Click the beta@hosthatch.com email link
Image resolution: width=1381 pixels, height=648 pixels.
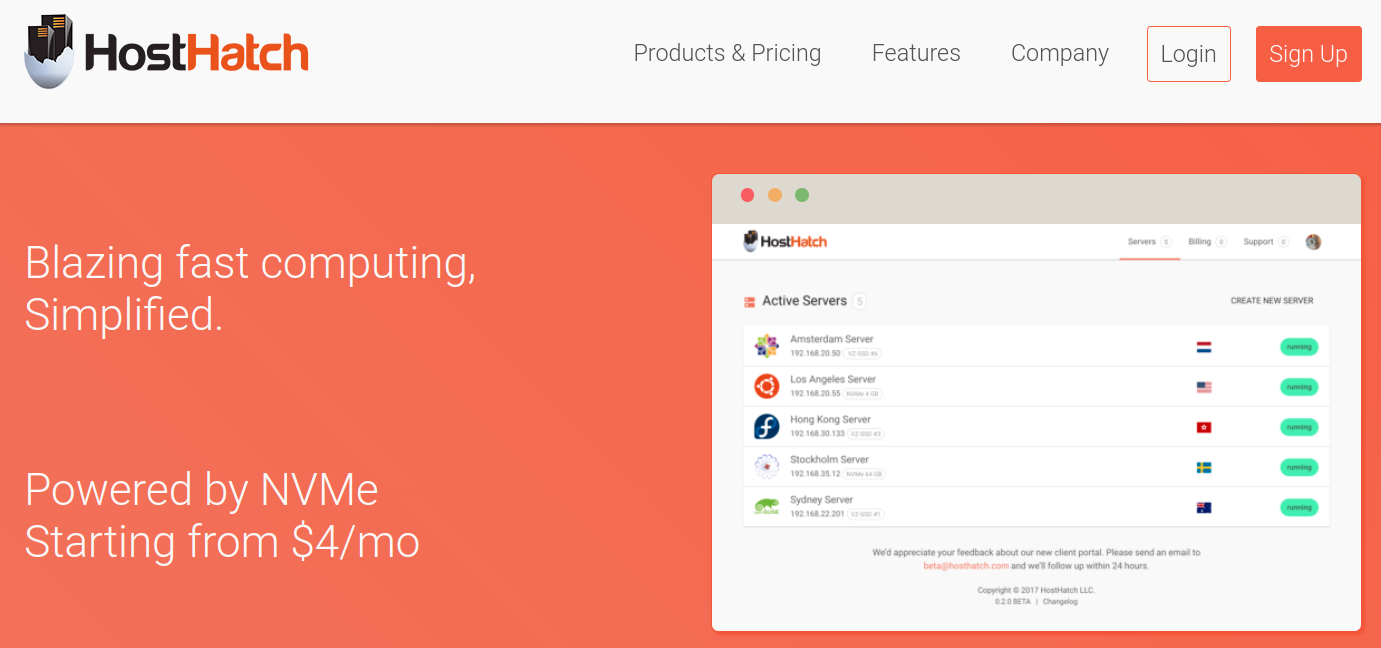pos(966,566)
